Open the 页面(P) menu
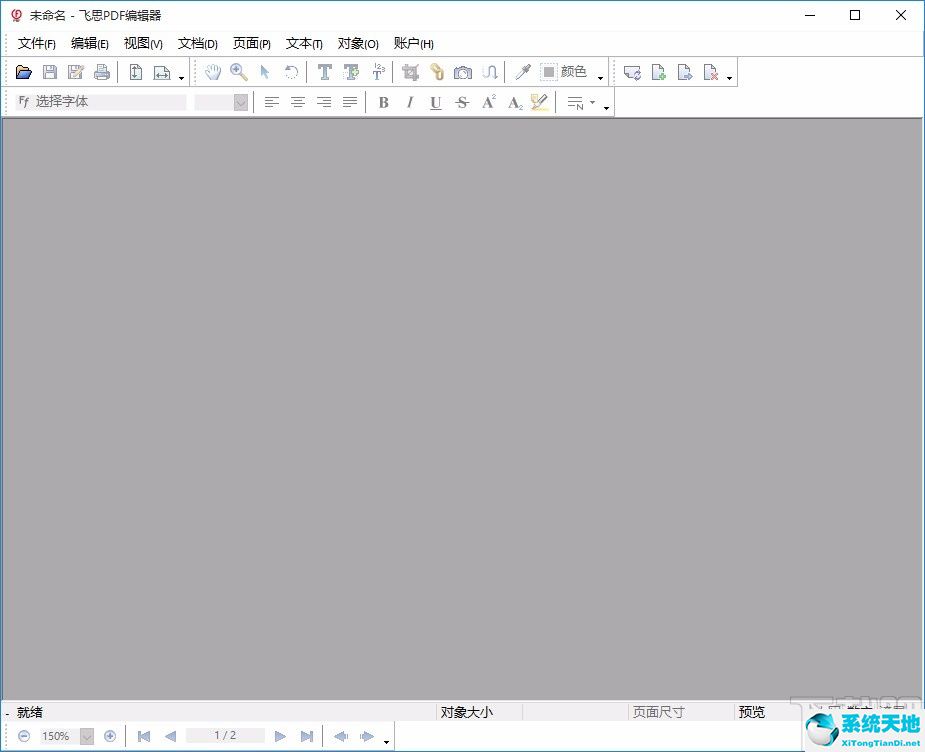925x752 pixels. click(x=251, y=43)
